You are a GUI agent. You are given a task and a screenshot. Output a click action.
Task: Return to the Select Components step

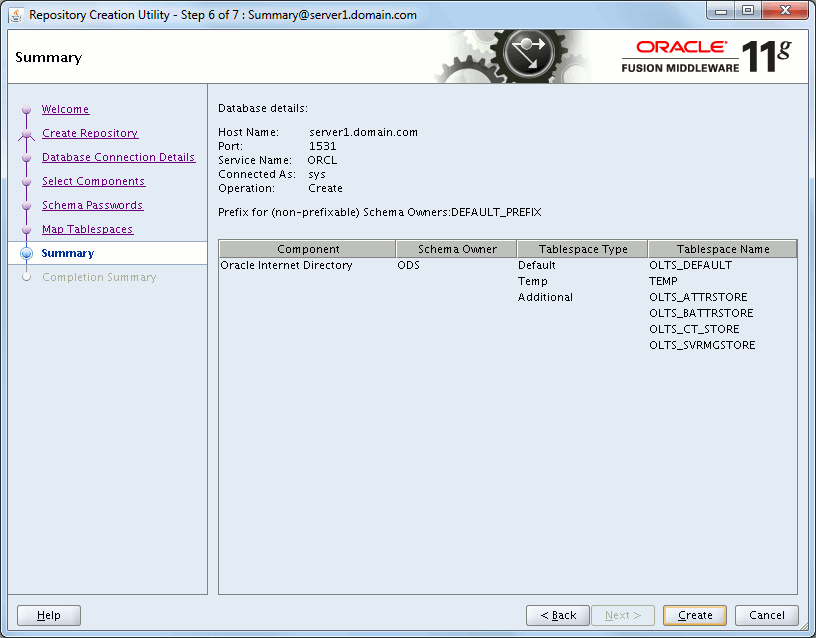94,181
